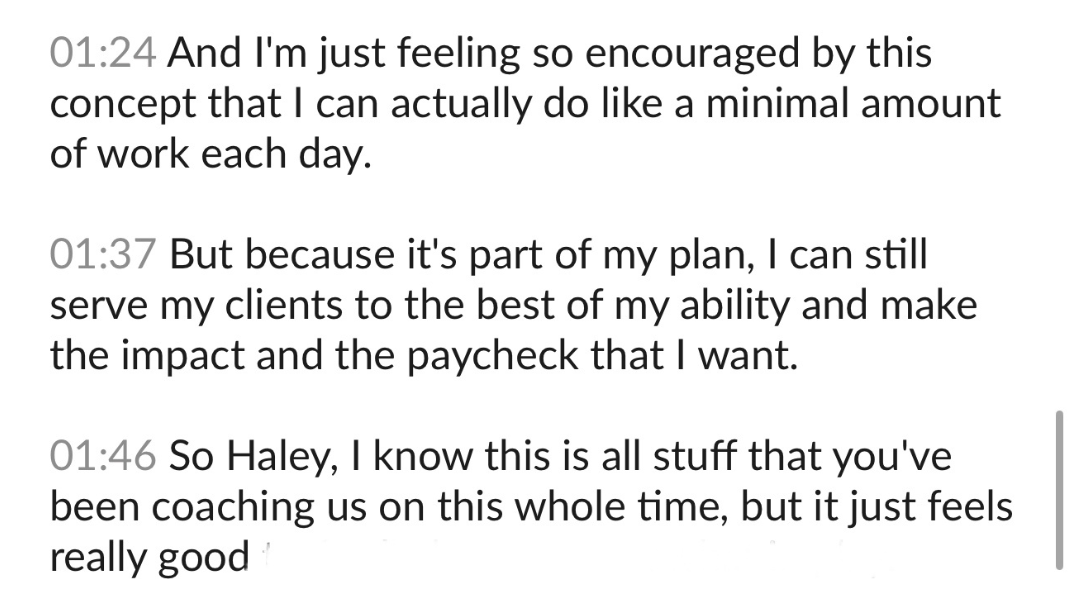Jump to the 01:37 timestamp
Viewport: 1080px width, 602px height.
click(x=104, y=255)
